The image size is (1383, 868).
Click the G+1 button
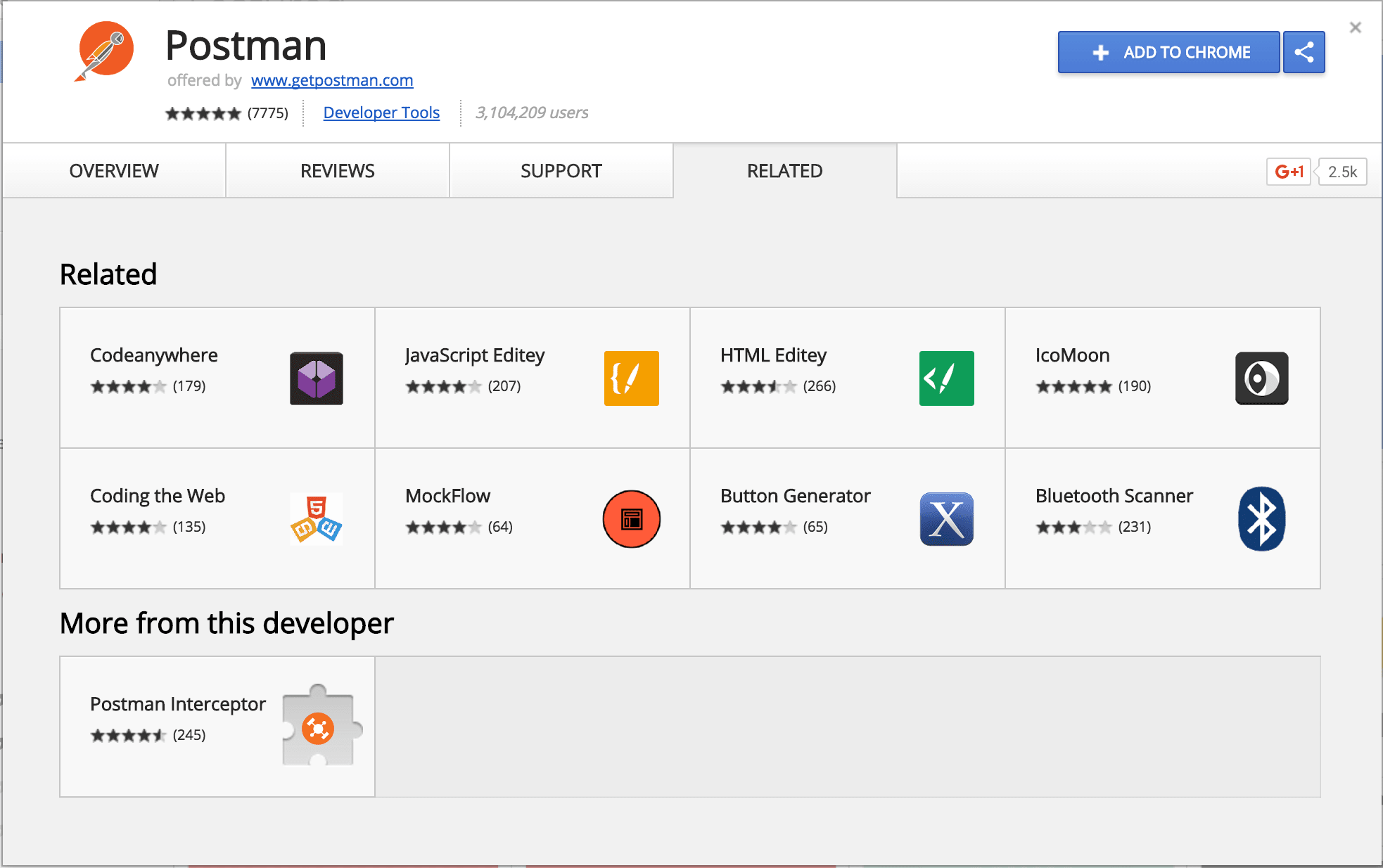point(1289,172)
